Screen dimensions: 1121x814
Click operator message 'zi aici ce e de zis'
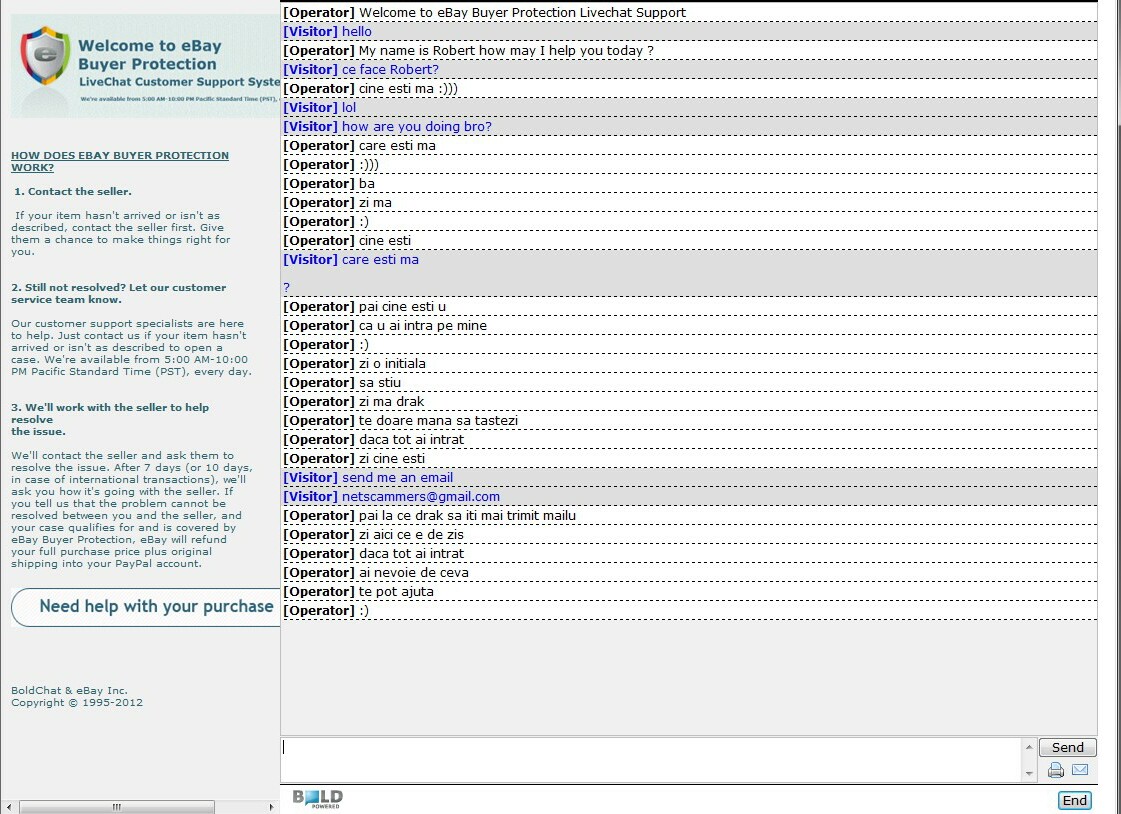click(411, 535)
